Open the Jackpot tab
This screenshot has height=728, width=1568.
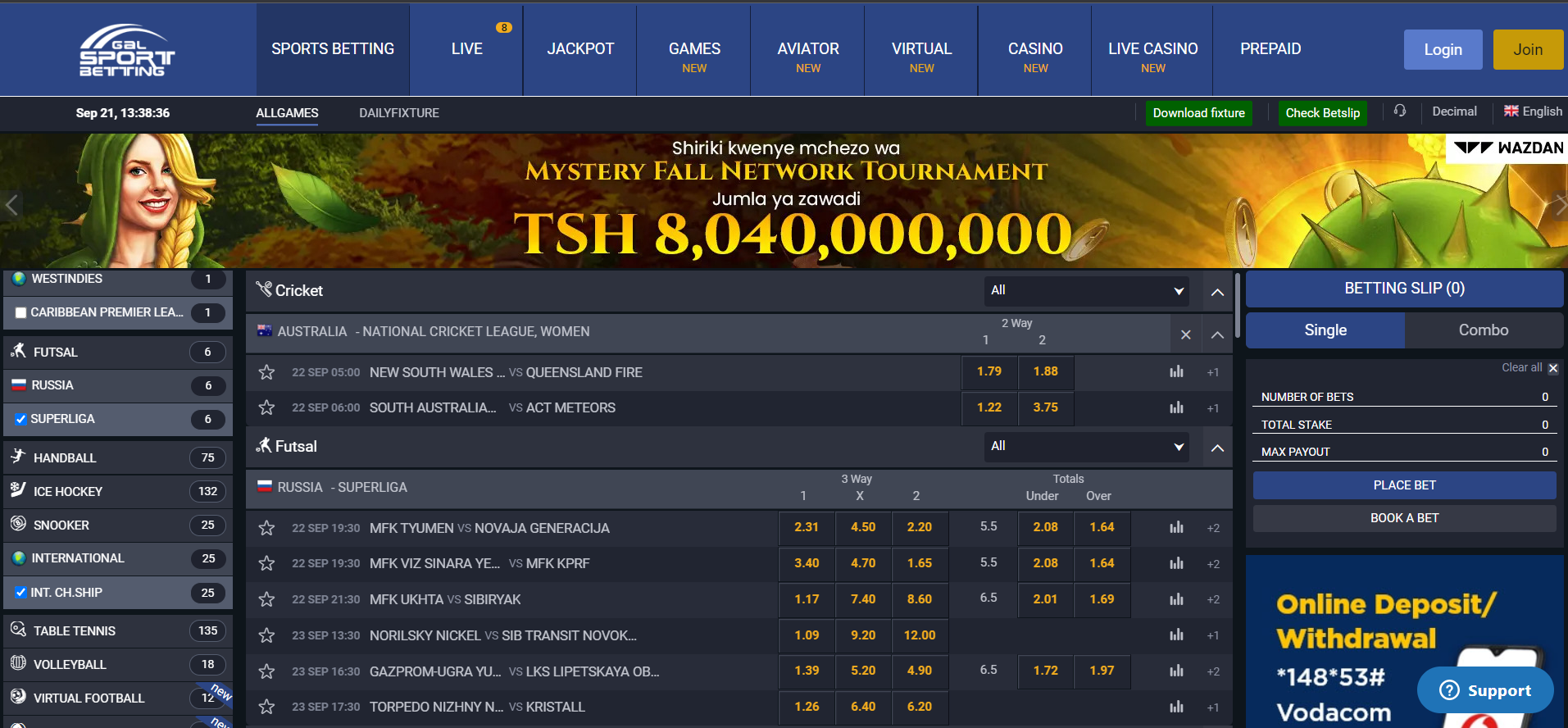580,49
